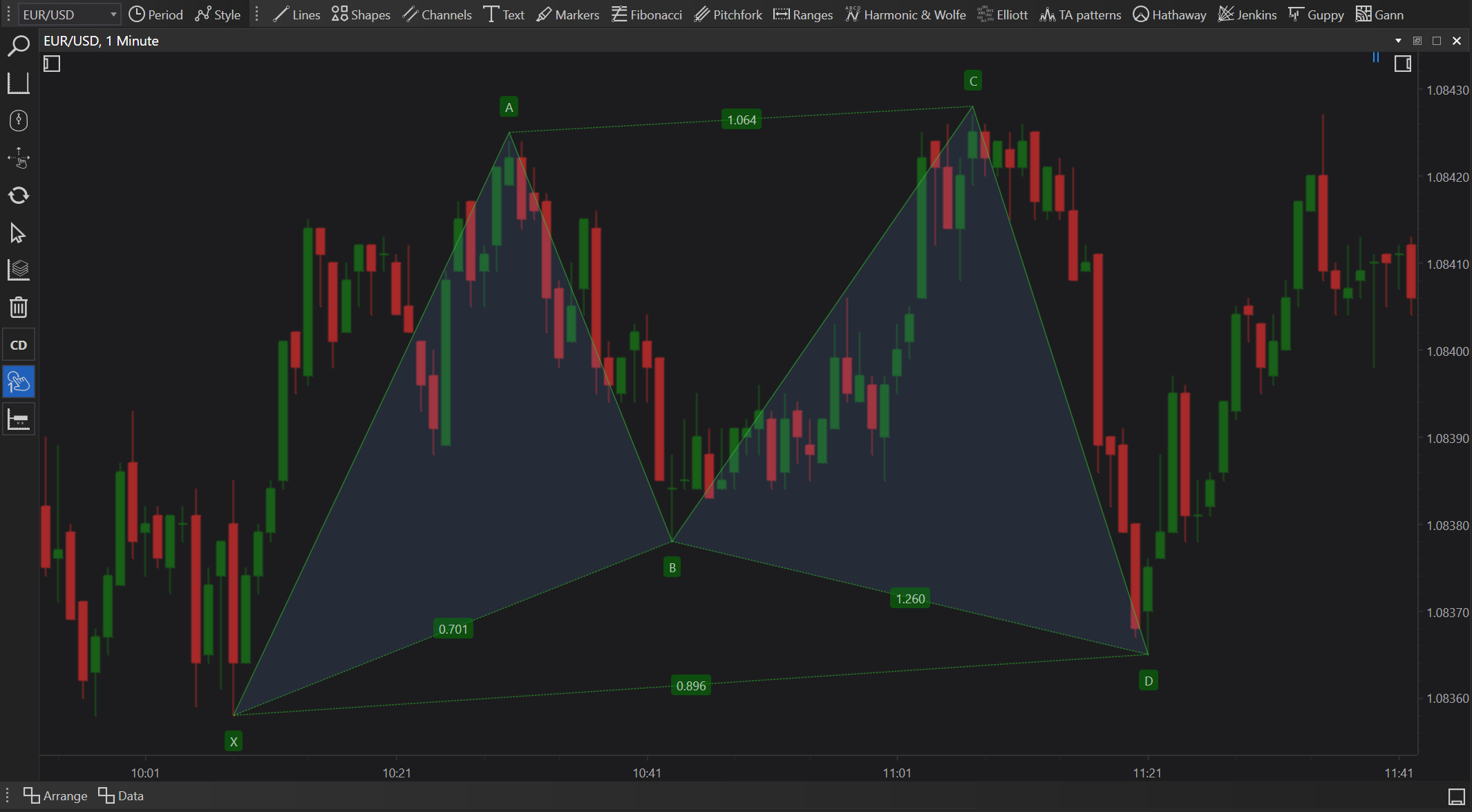Click the axes scale icon in sidebar
1472x812 pixels.
tap(19, 84)
